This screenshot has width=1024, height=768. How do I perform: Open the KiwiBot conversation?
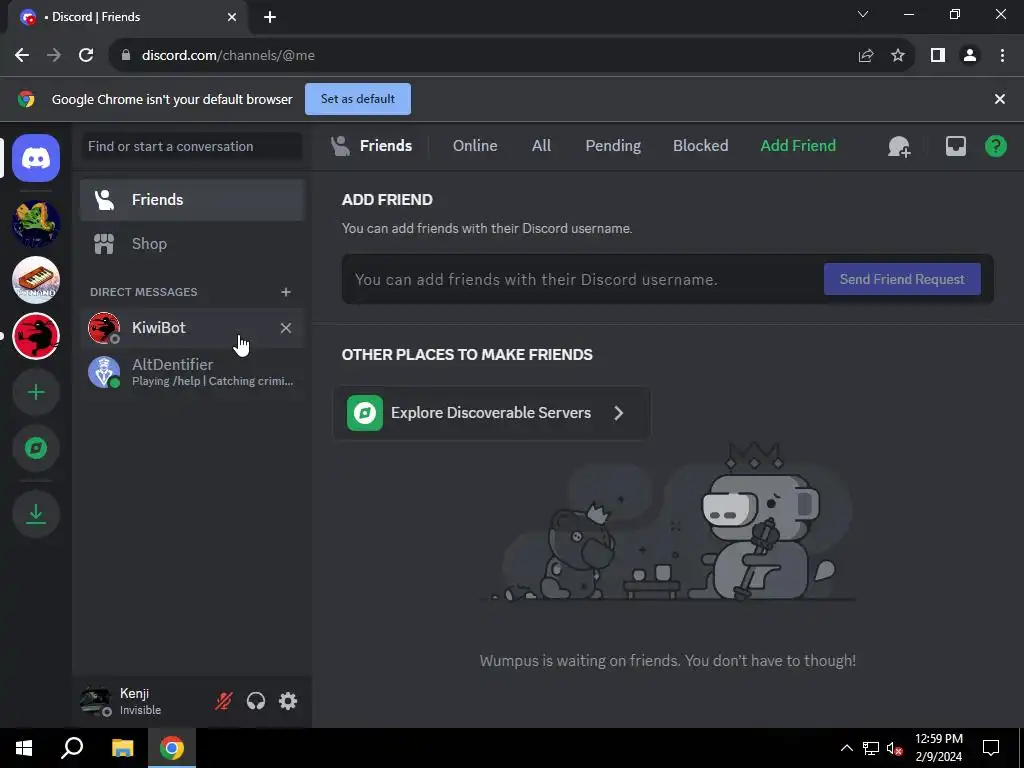point(192,328)
